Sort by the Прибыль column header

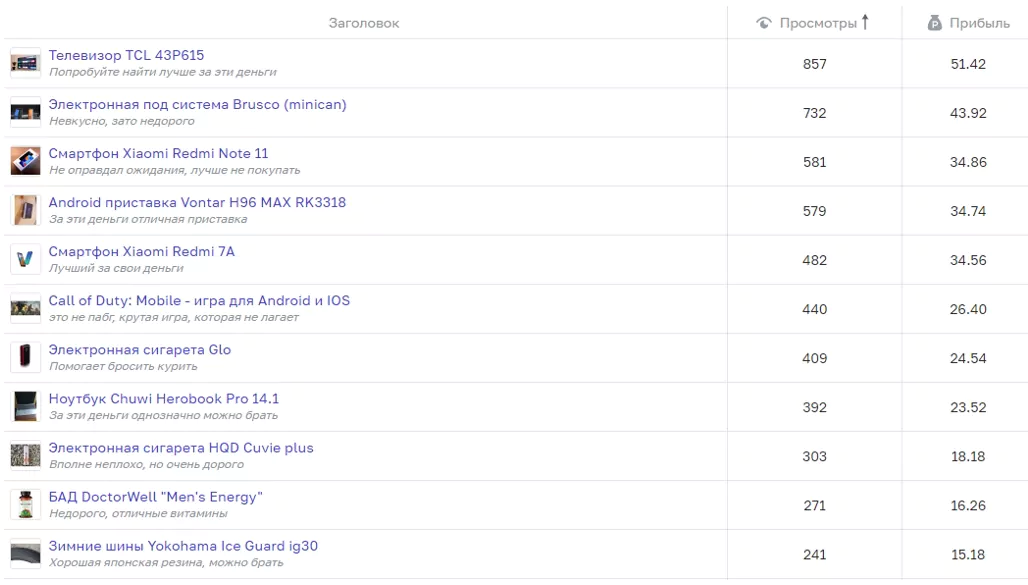pyautogui.click(x=979, y=23)
